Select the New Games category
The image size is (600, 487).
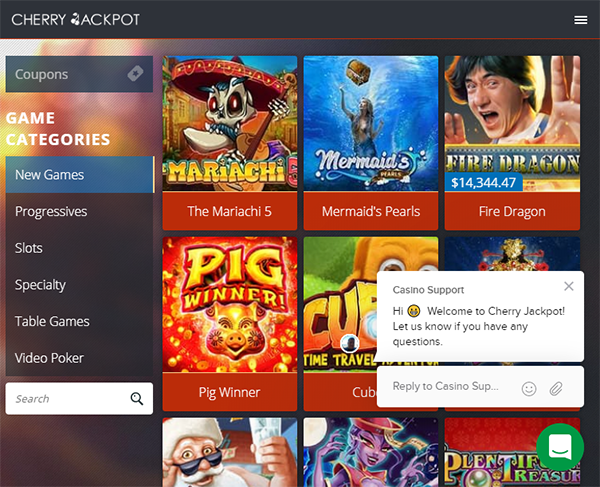80,175
